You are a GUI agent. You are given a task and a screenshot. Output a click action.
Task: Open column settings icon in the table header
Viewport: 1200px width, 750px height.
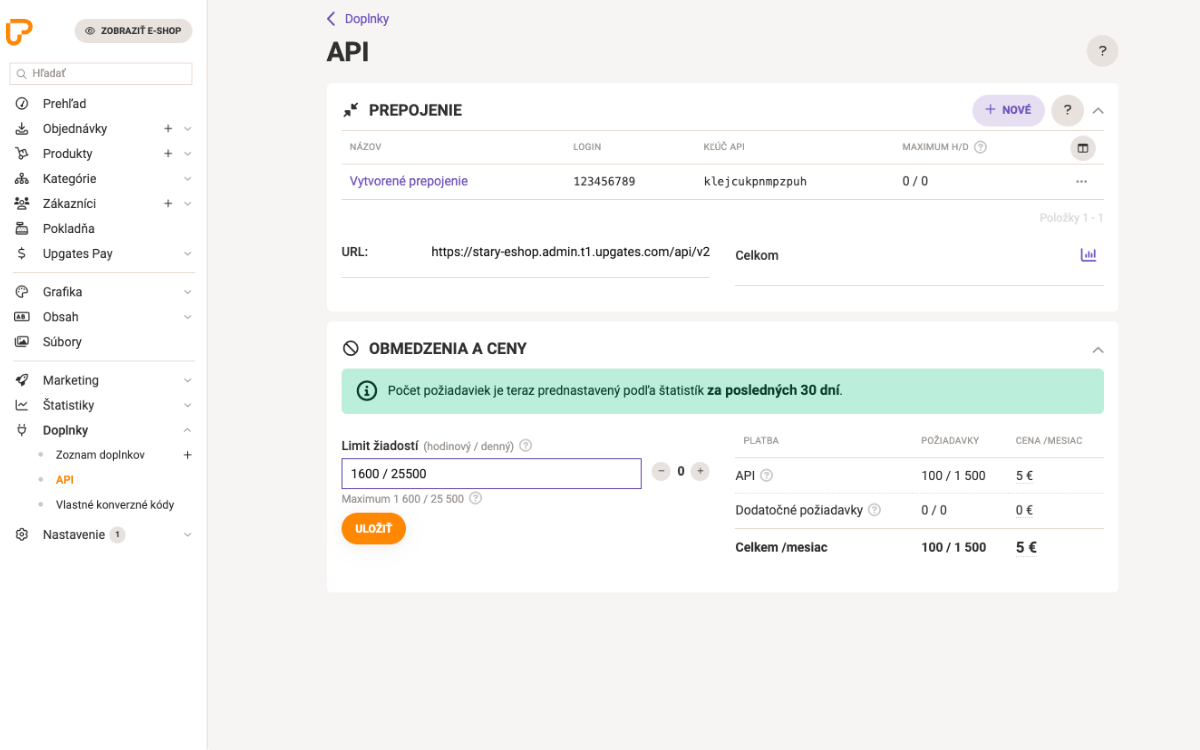tap(1082, 148)
